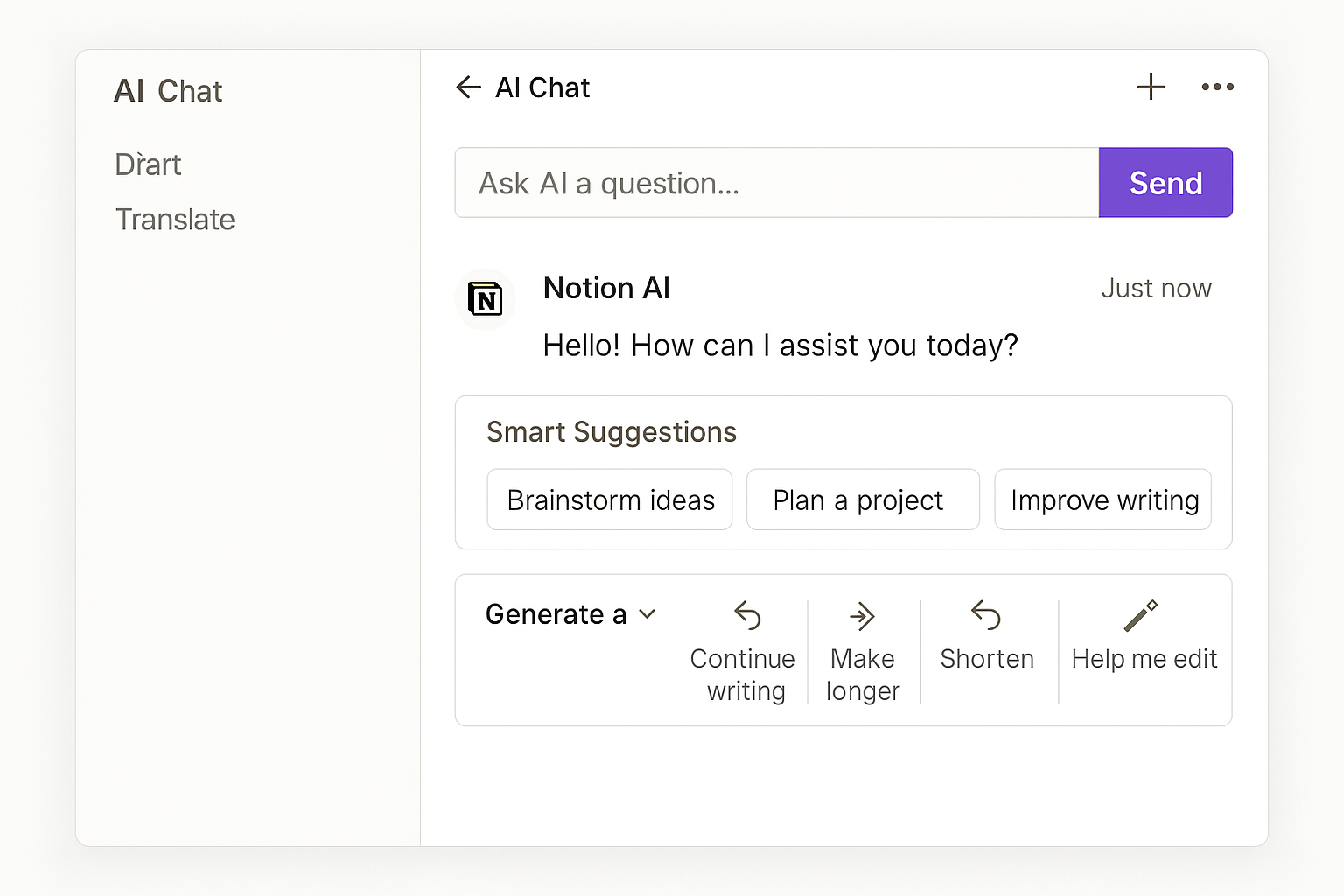Open Drart in the sidebar
Screen dimensions: 1344x896
(148, 164)
